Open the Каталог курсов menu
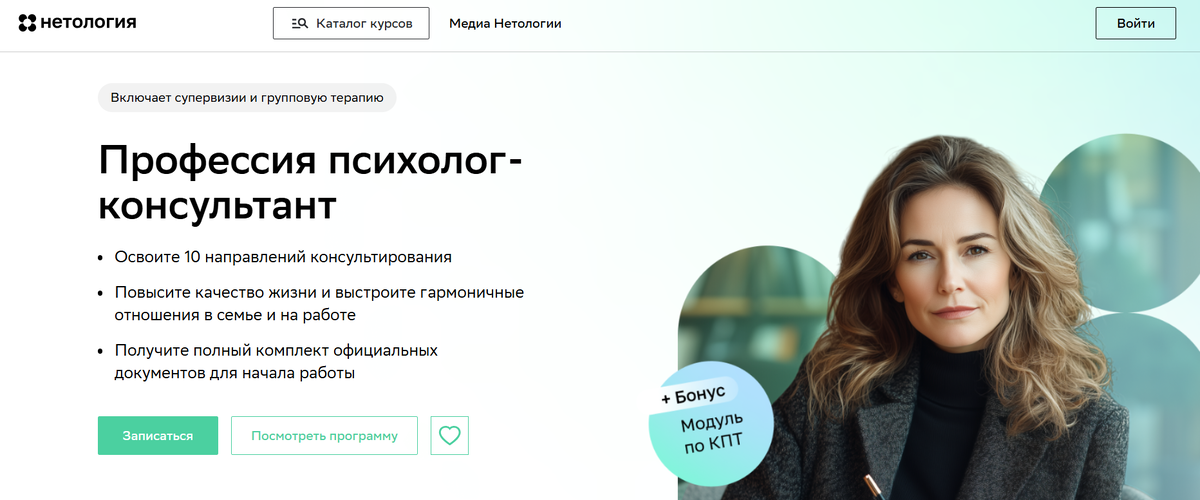This screenshot has width=1200, height=500. click(351, 23)
